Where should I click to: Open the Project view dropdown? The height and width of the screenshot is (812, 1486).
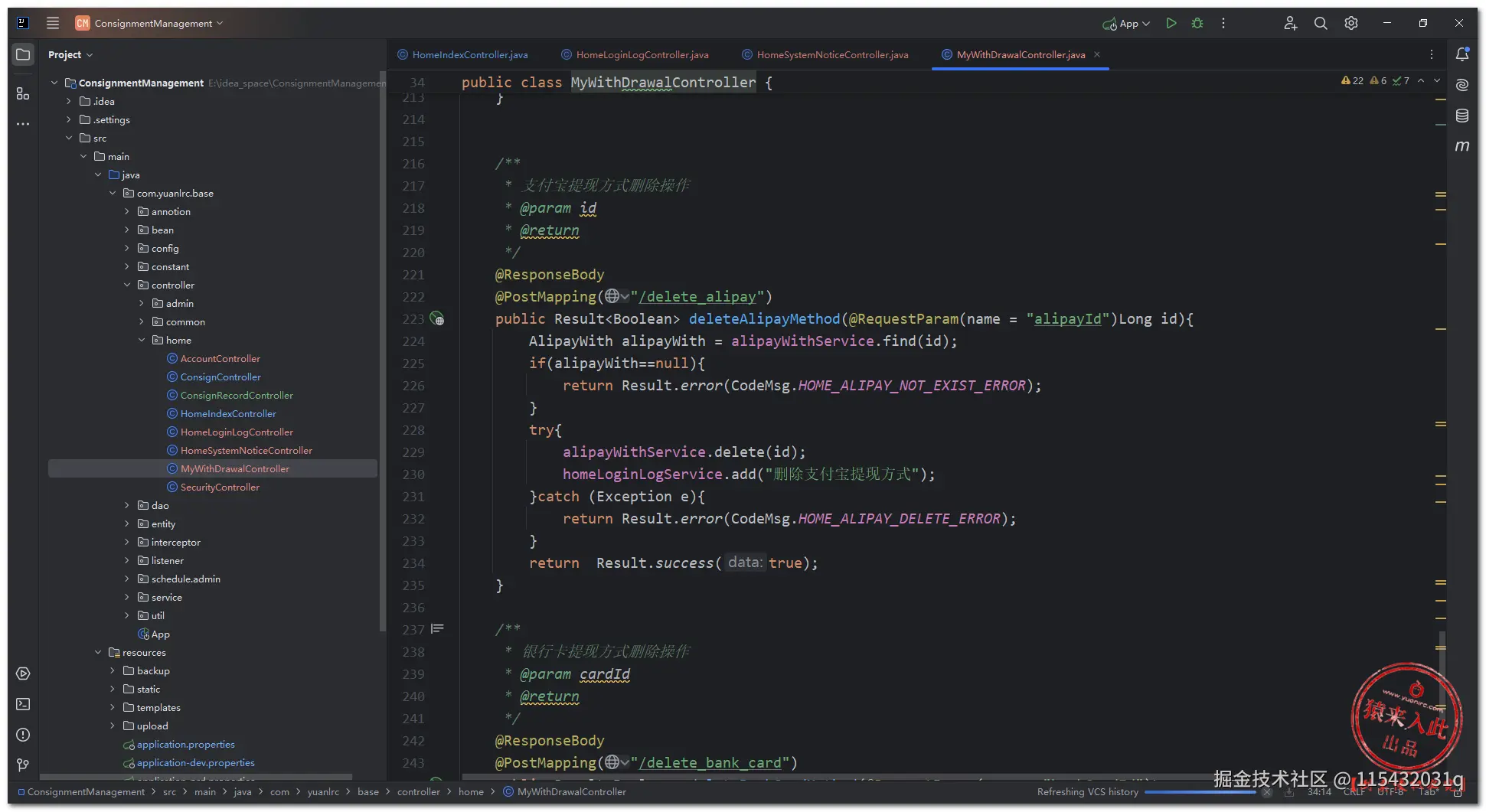pos(70,54)
